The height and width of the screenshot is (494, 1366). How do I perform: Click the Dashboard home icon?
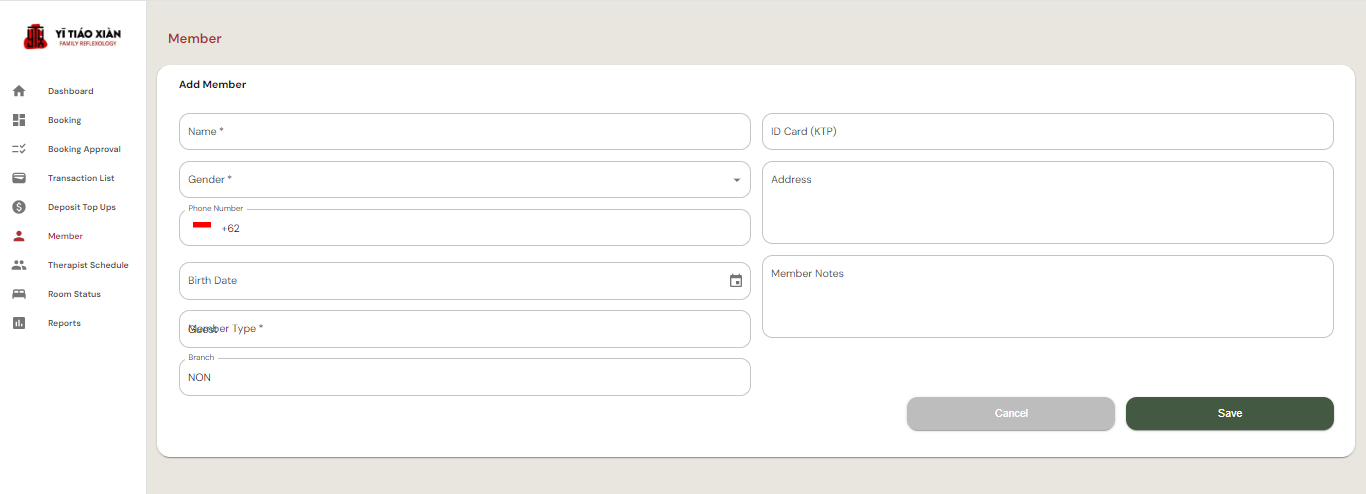point(19,91)
